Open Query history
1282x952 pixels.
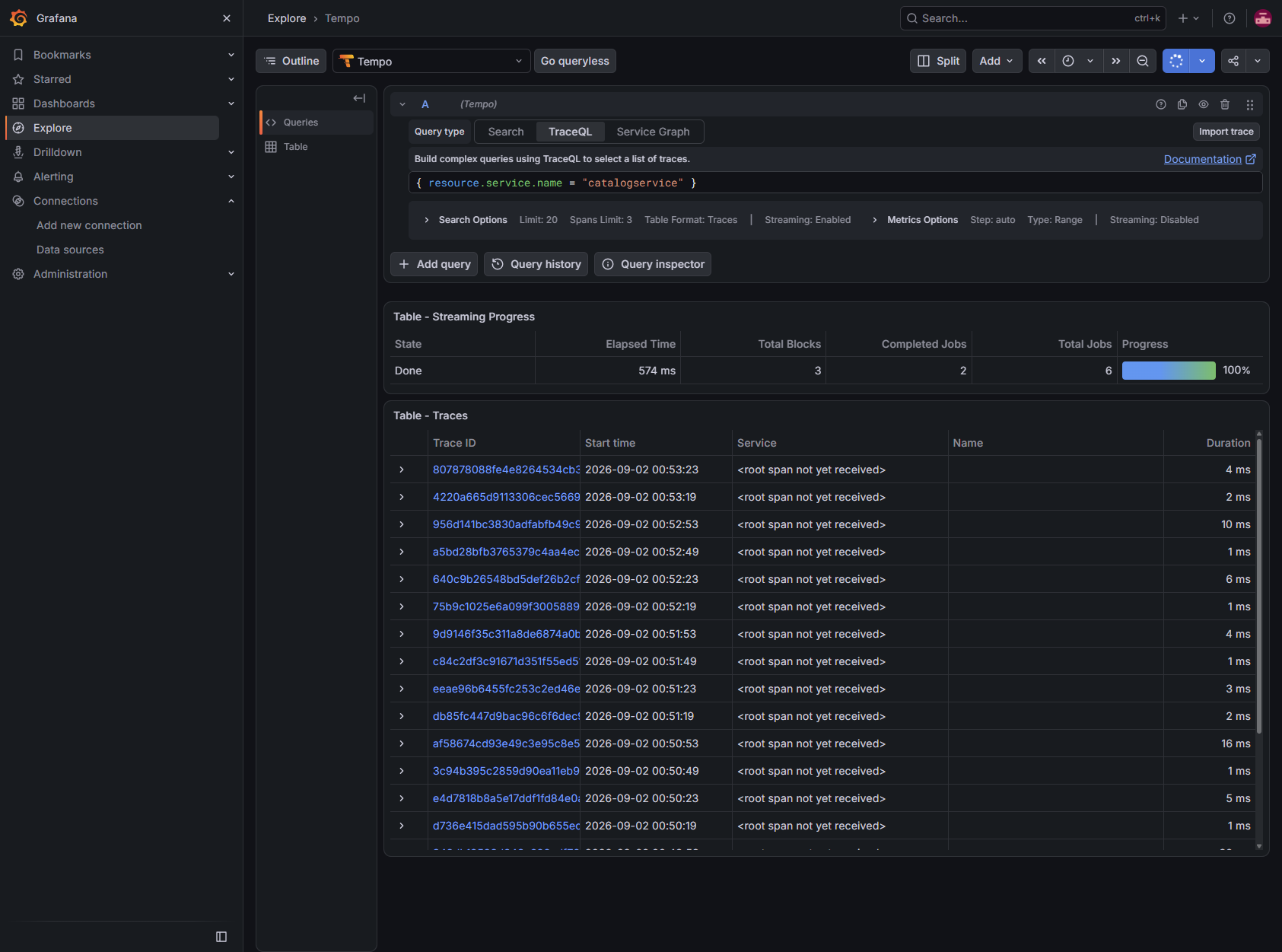[x=536, y=264]
